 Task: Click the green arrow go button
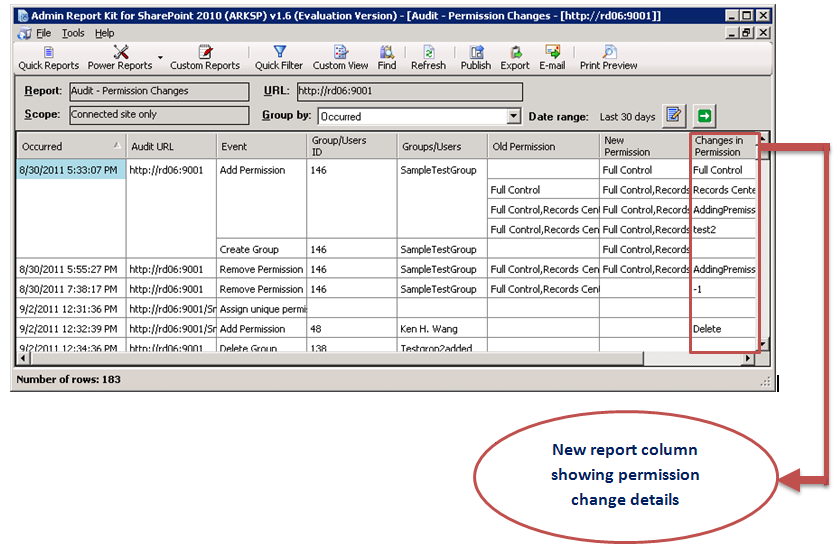(x=705, y=115)
